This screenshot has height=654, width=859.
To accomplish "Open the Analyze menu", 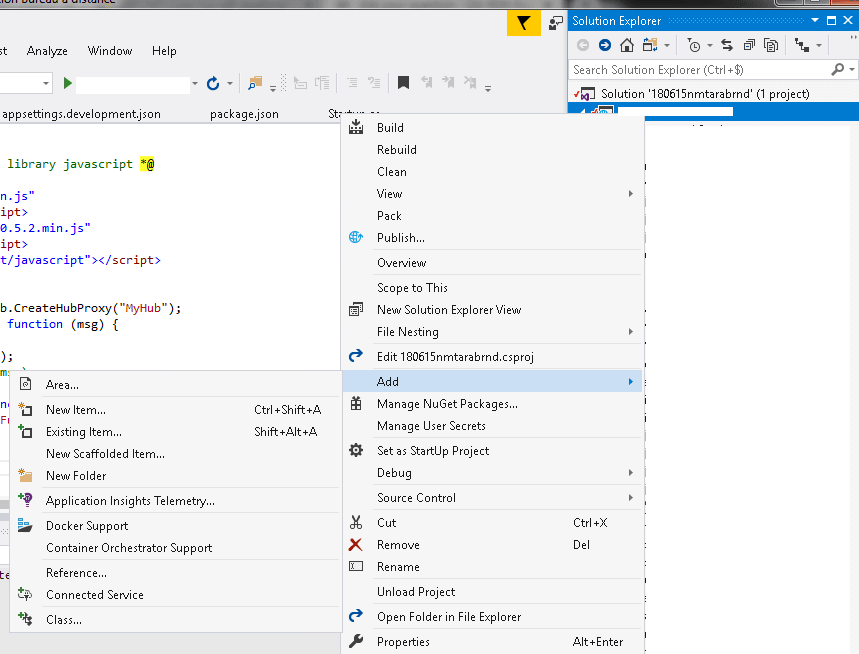I will [x=47, y=51].
